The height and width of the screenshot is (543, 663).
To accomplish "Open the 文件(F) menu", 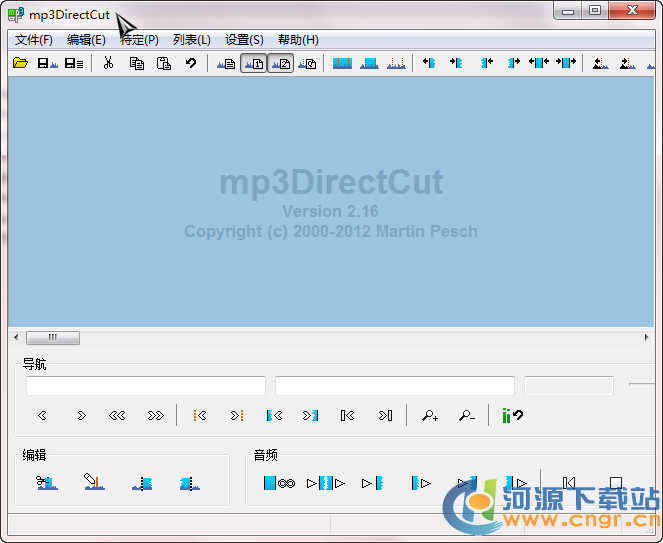I will [x=34, y=40].
